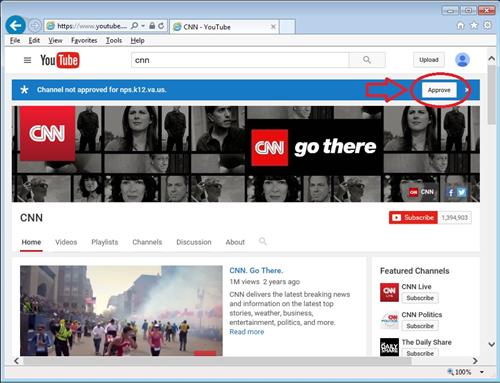Click the CNN Live channel icon

[389, 292]
